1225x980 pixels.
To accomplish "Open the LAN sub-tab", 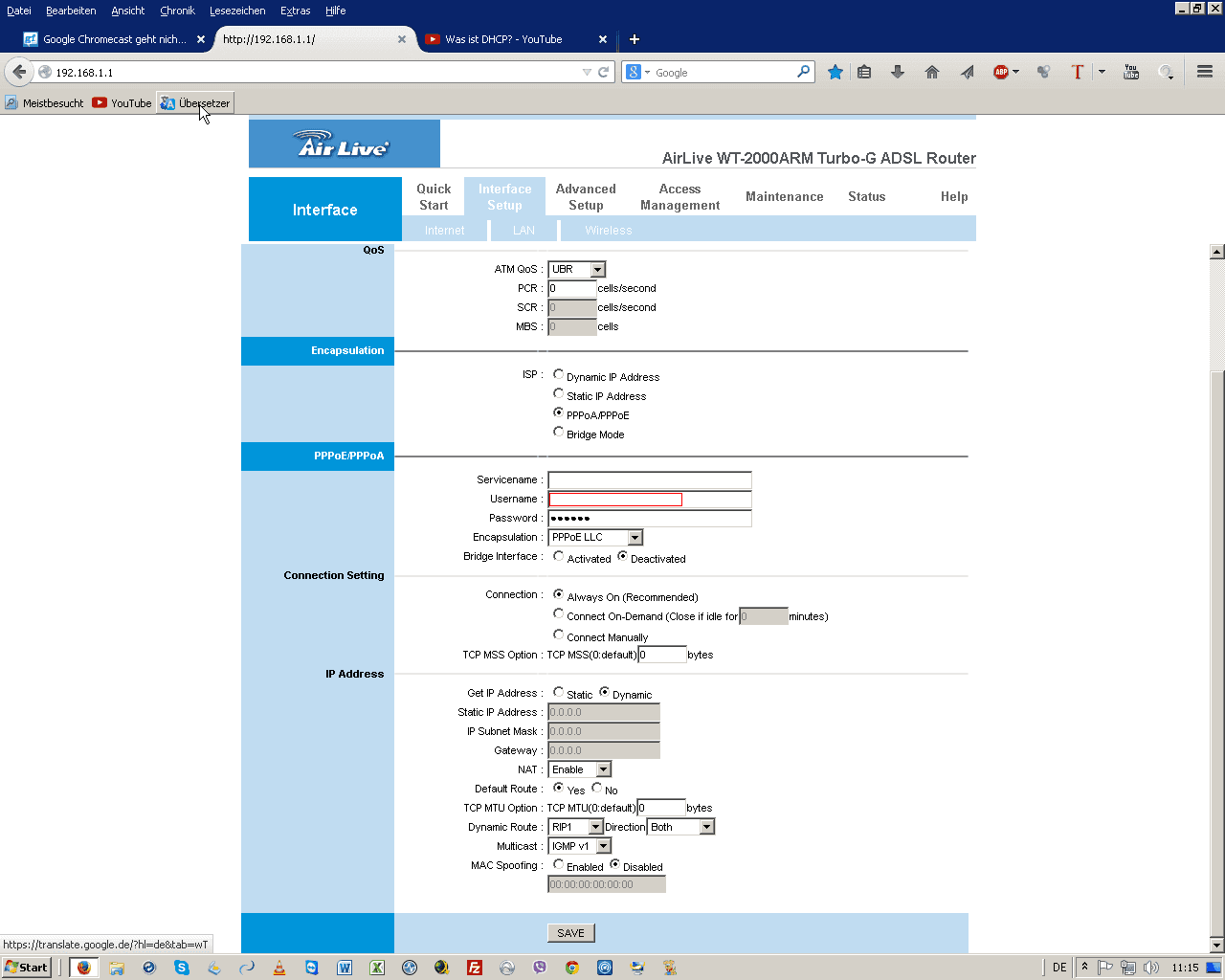I will 523,231.
